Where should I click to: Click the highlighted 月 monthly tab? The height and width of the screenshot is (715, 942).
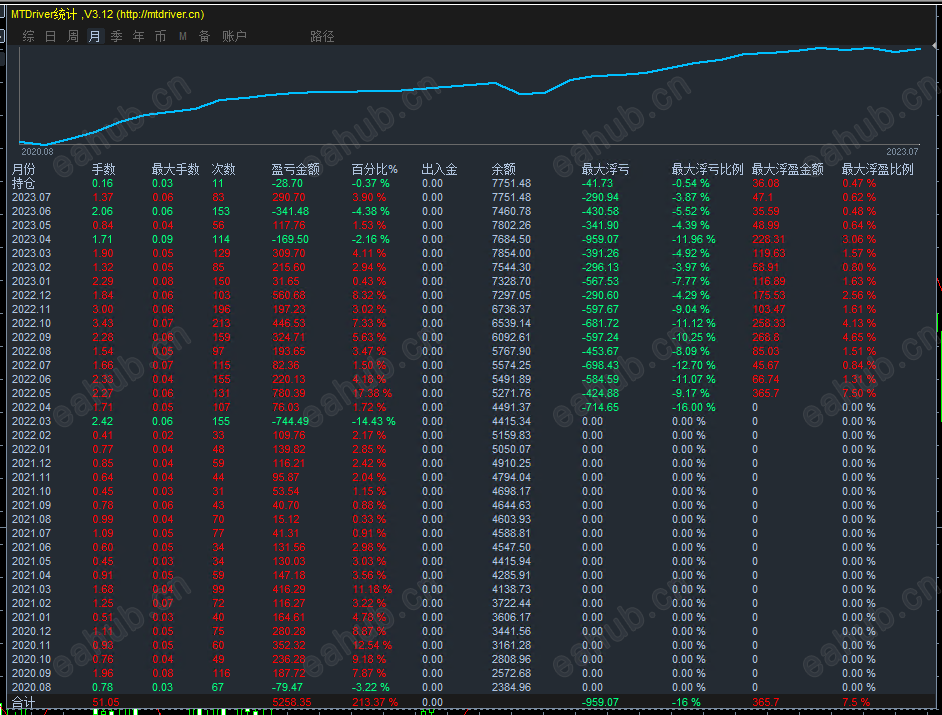point(94,36)
